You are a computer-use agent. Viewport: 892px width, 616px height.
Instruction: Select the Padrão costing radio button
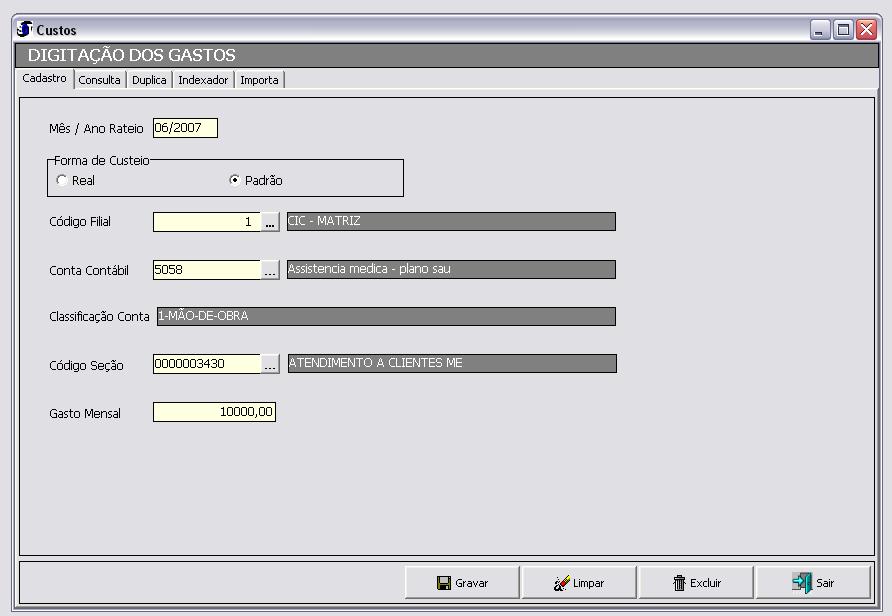tap(235, 181)
